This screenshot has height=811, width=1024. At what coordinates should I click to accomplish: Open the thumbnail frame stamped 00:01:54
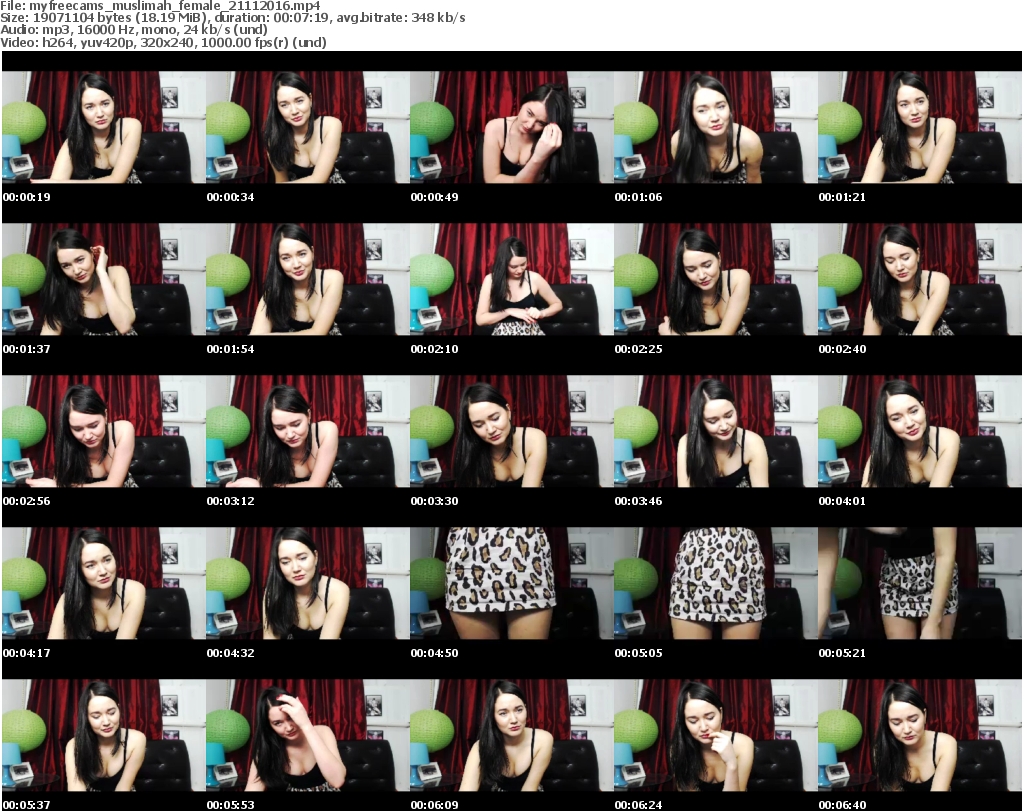tap(308, 279)
